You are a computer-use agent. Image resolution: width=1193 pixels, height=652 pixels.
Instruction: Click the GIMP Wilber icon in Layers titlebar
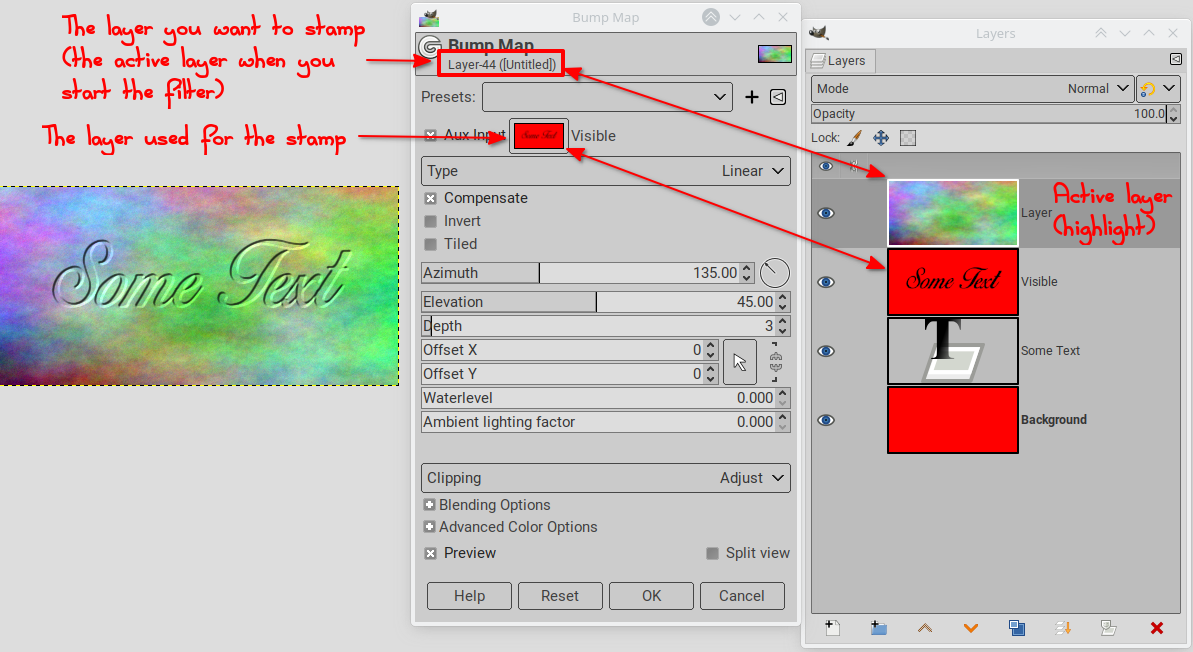click(x=819, y=33)
